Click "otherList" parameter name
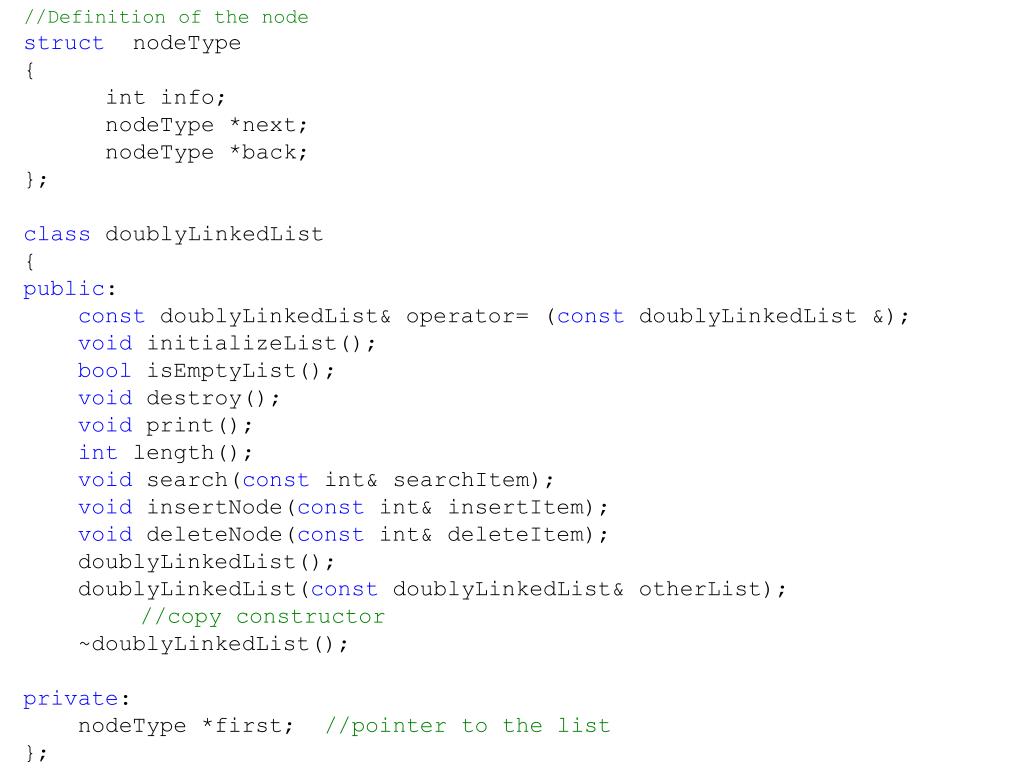The width and height of the screenshot is (1024, 768). coord(699,590)
